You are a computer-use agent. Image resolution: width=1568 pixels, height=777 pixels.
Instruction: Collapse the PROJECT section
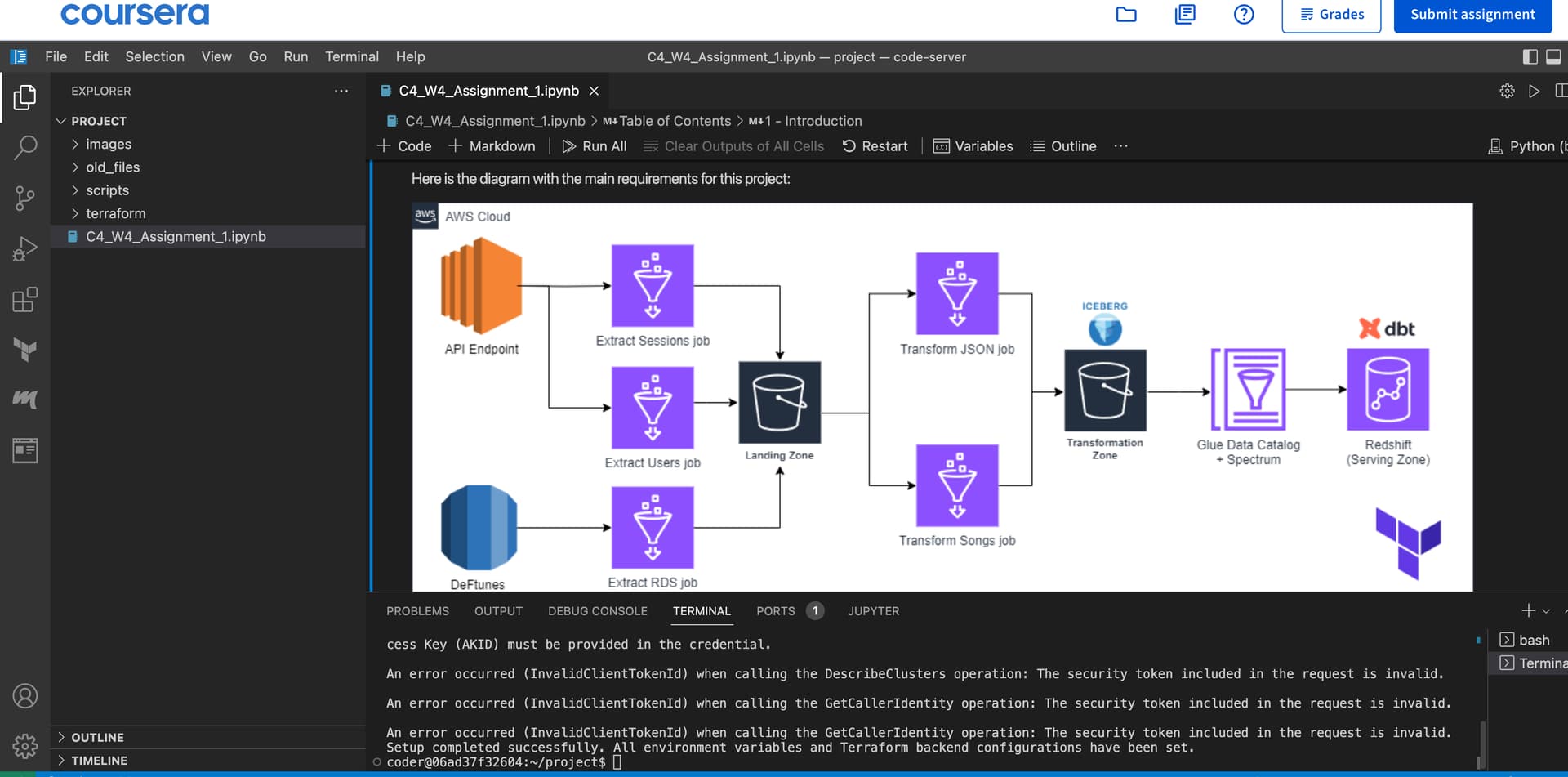coord(208,121)
